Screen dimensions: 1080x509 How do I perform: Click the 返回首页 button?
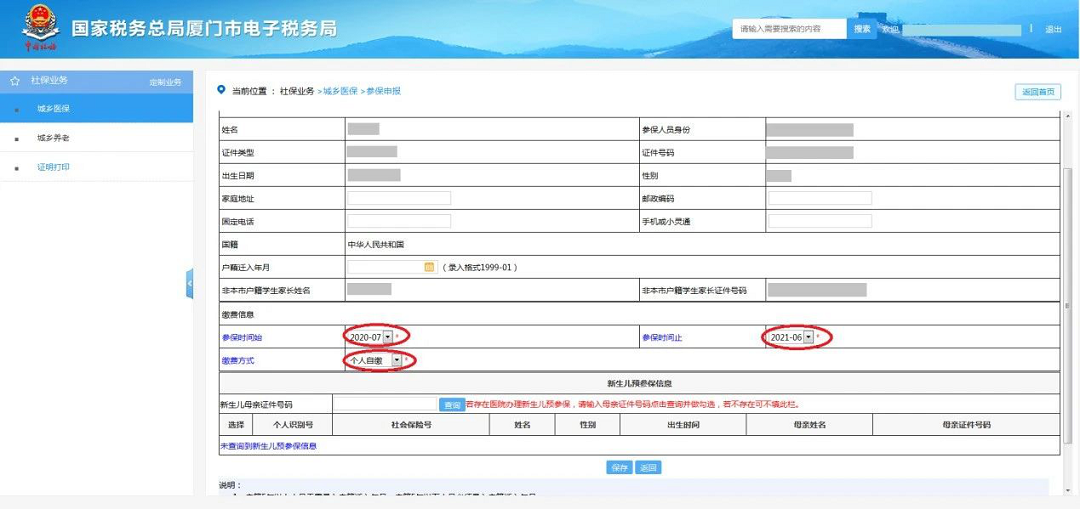point(1038,92)
